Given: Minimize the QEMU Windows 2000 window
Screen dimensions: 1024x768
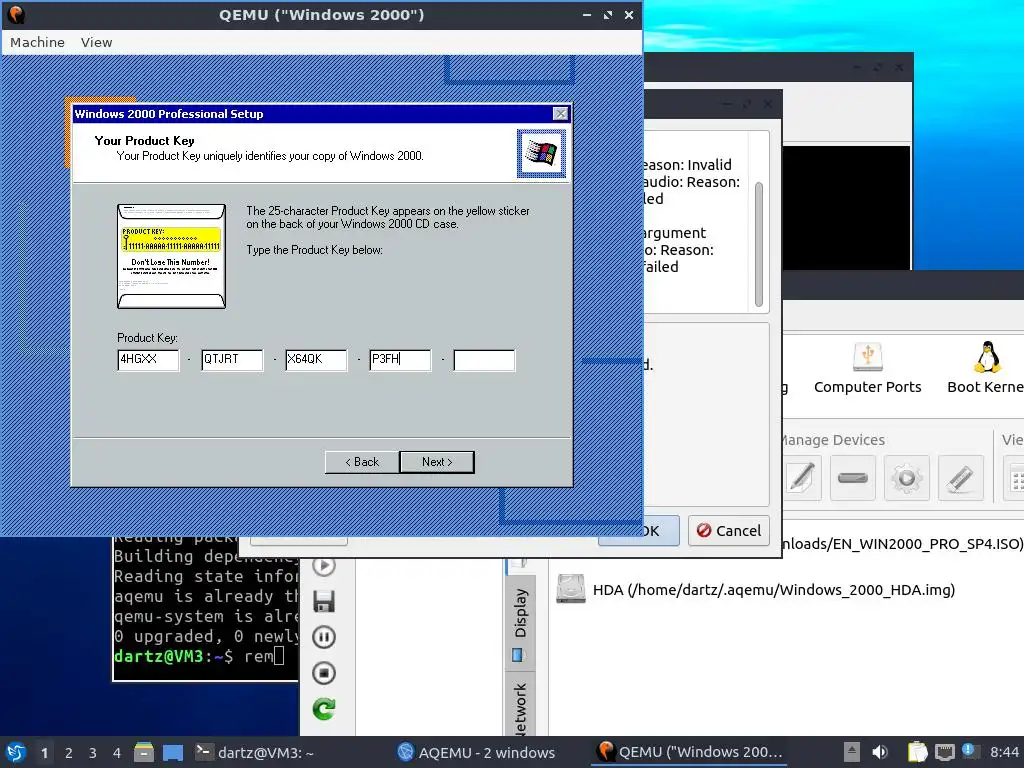Looking at the screenshot, I should (587, 14).
